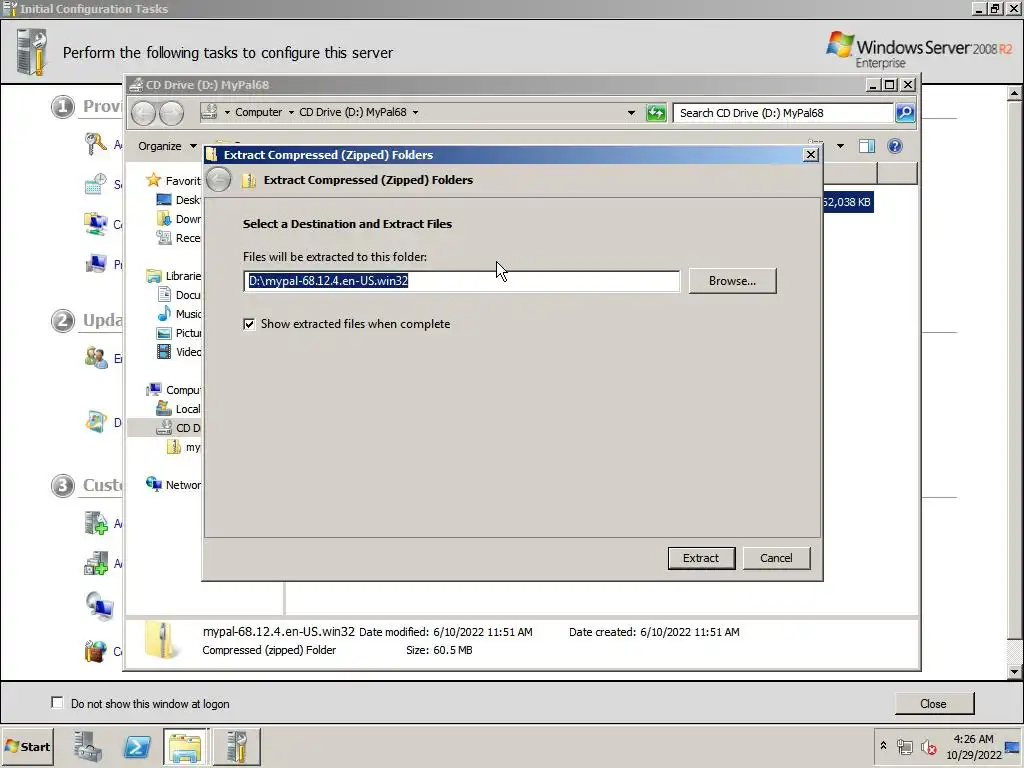
Task: Open Explorer Help icon
Action: (895, 146)
